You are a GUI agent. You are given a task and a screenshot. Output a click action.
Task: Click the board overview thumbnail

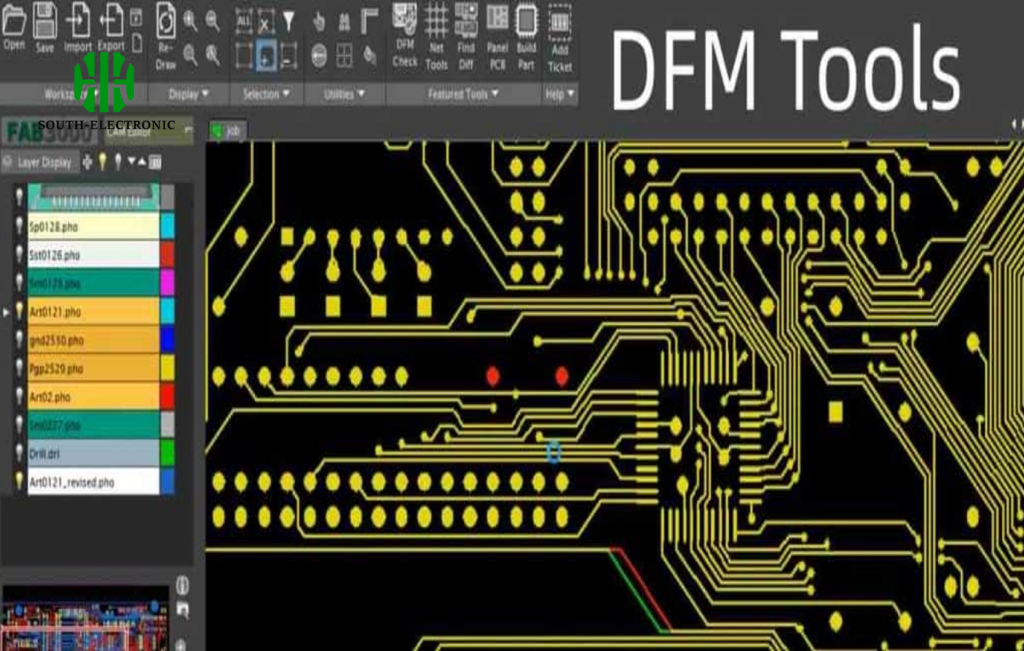click(86, 619)
